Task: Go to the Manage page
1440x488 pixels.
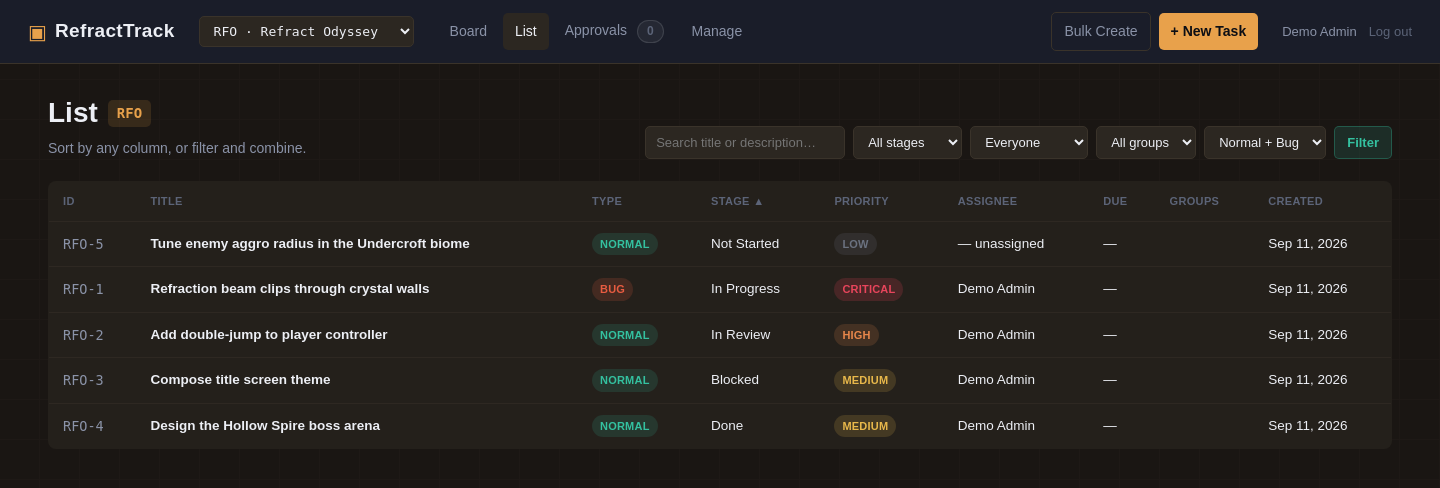Action: pos(717,31)
